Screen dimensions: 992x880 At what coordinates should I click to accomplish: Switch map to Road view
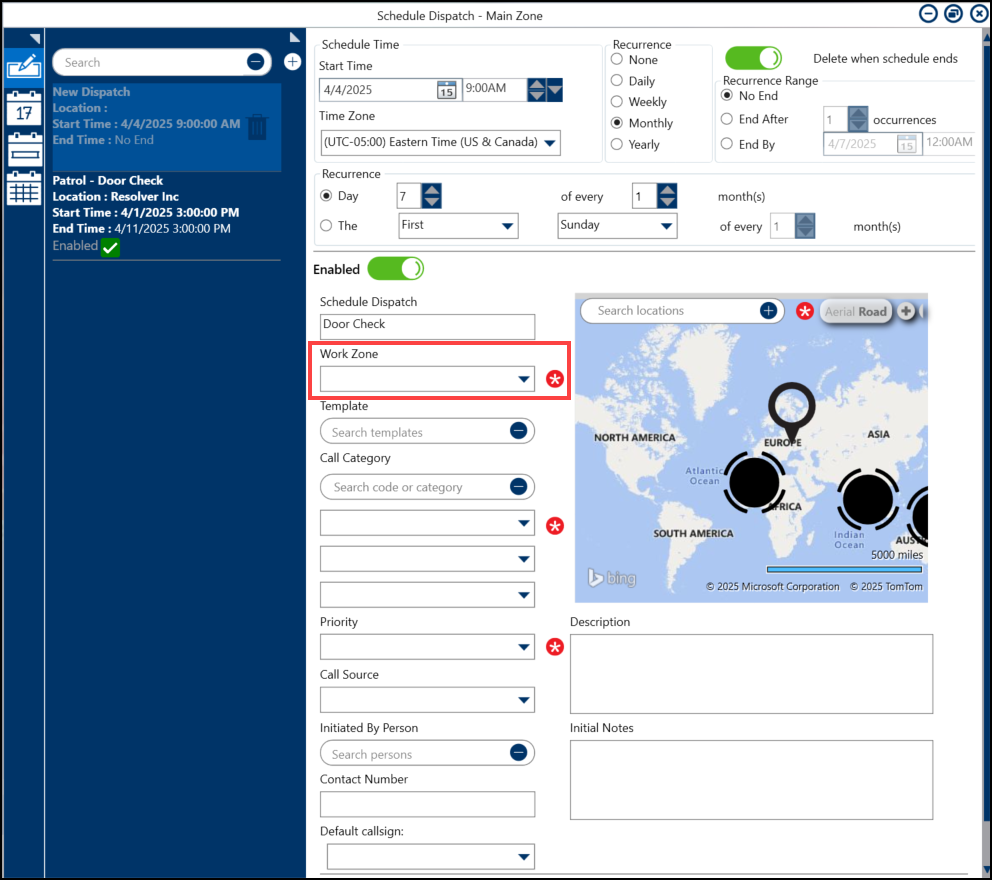click(x=873, y=312)
